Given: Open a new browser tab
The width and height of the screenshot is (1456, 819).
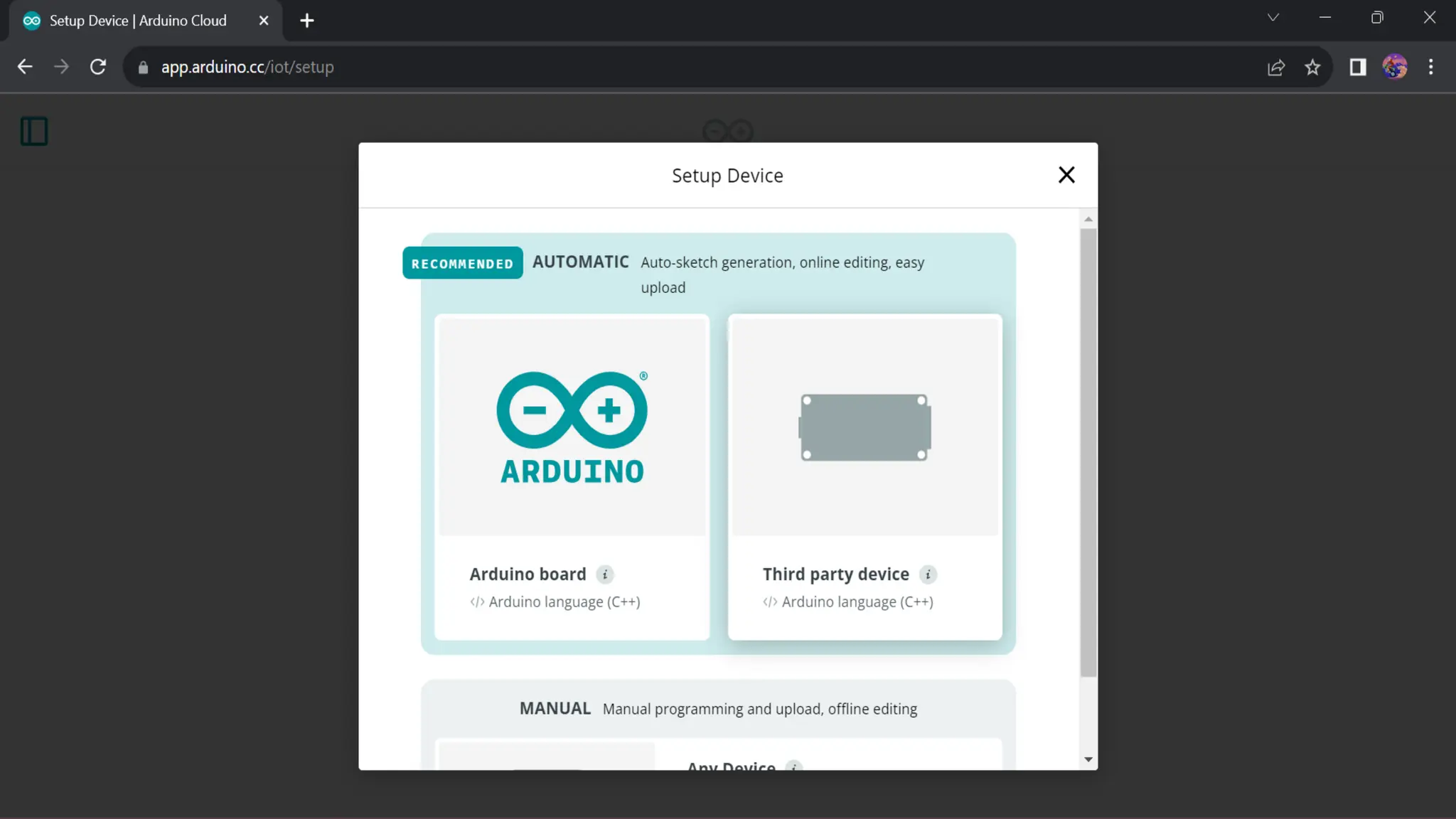Looking at the screenshot, I should (x=307, y=21).
